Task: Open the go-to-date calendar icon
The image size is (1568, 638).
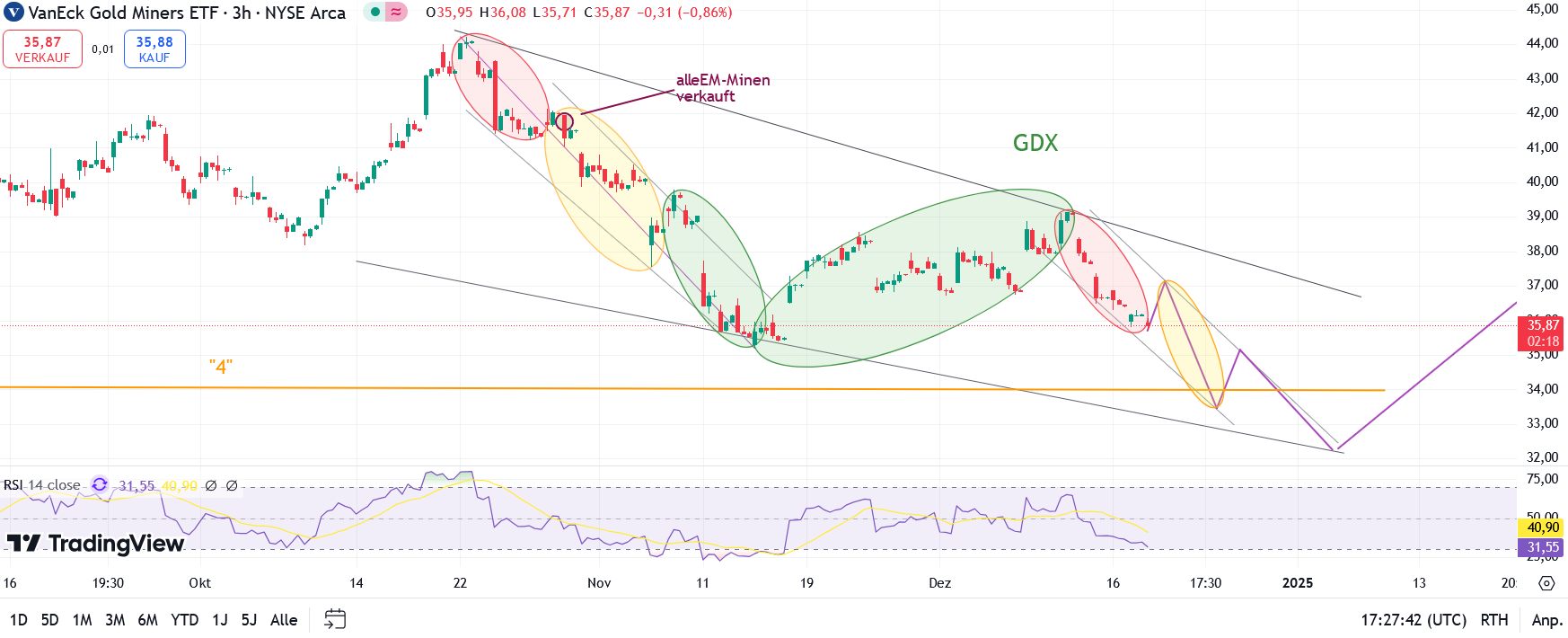Action: point(335,619)
